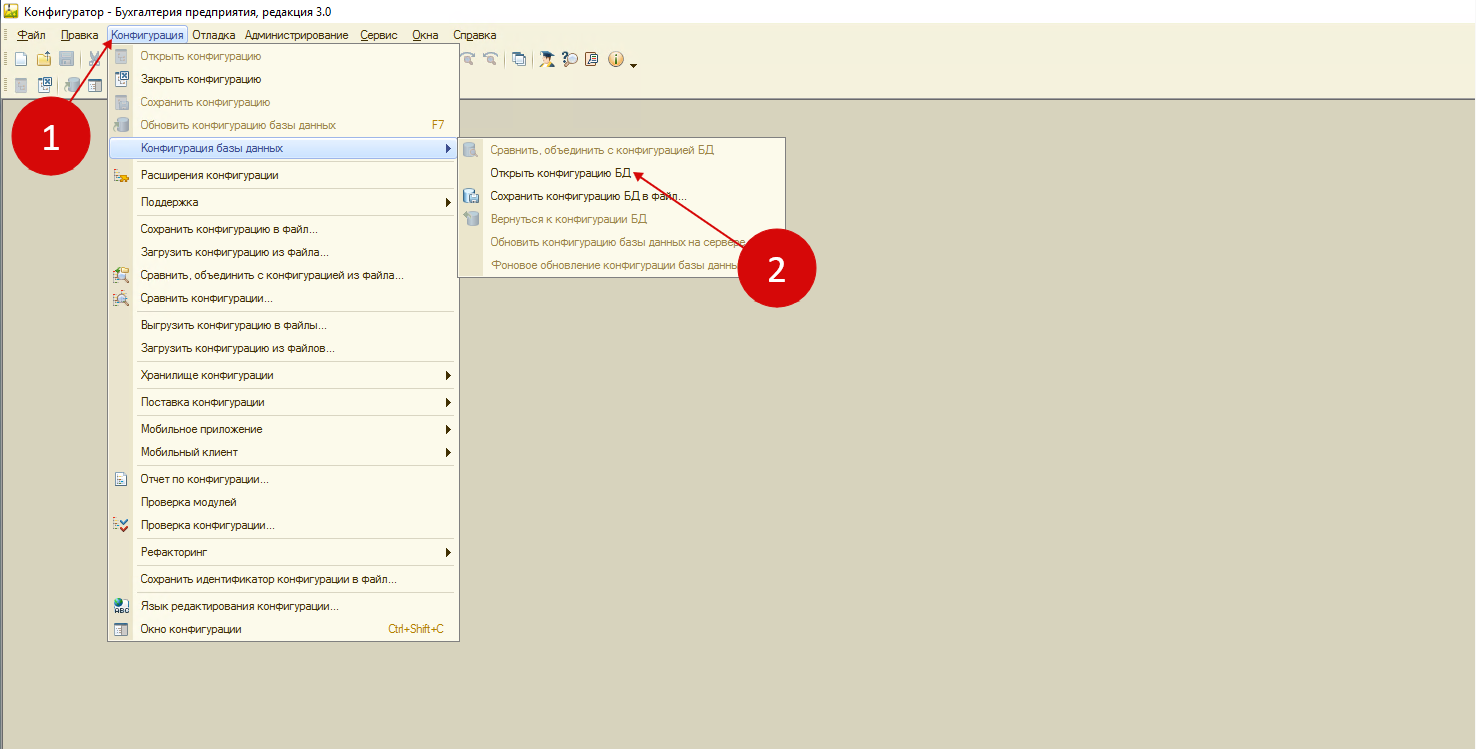Choose Сохранить конфигурацию БД в файл...
This screenshot has width=1476, height=749.
click(x=621, y=196)
